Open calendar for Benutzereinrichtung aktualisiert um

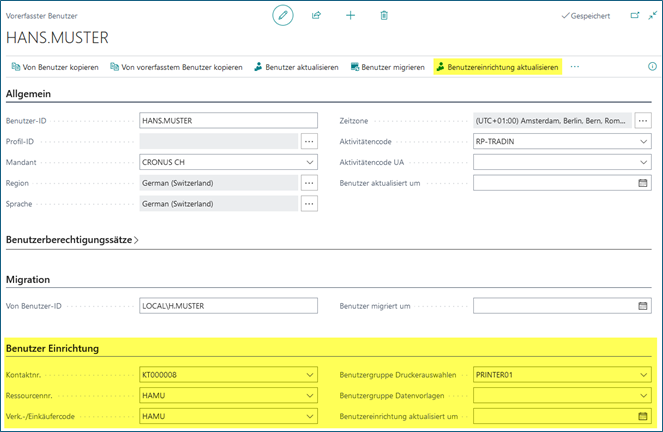(643, 415)
